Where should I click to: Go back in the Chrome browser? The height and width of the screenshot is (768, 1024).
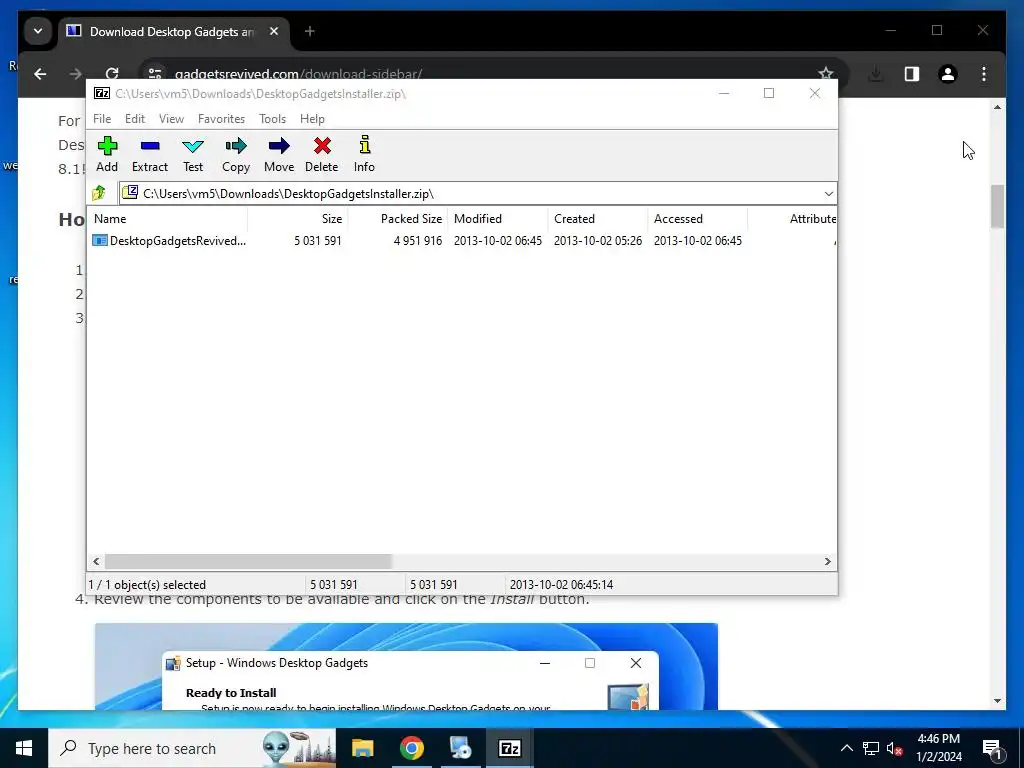click(x=40, y=74)
